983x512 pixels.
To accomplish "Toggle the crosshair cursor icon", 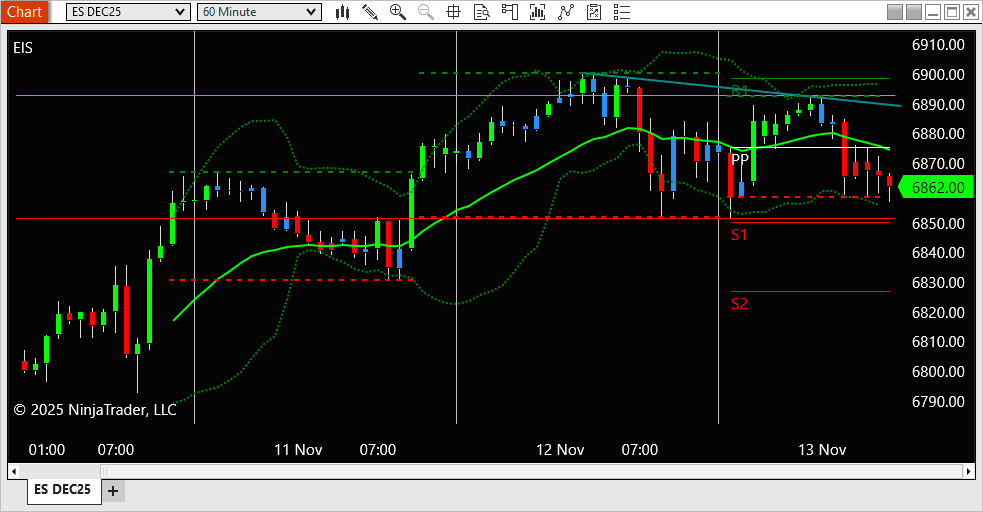I will tap(453, 12).
